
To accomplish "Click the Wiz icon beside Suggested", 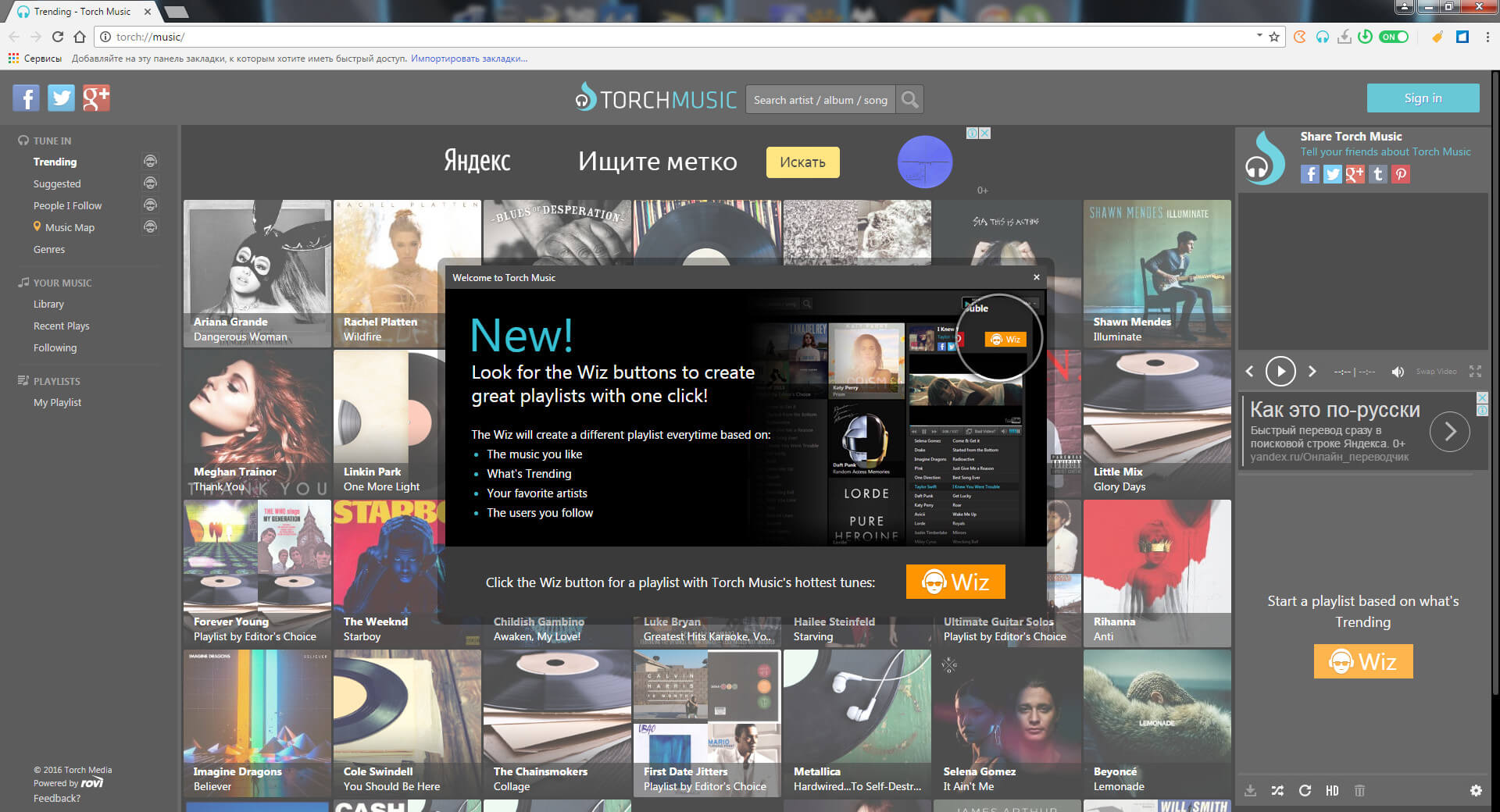I will 151,183.
